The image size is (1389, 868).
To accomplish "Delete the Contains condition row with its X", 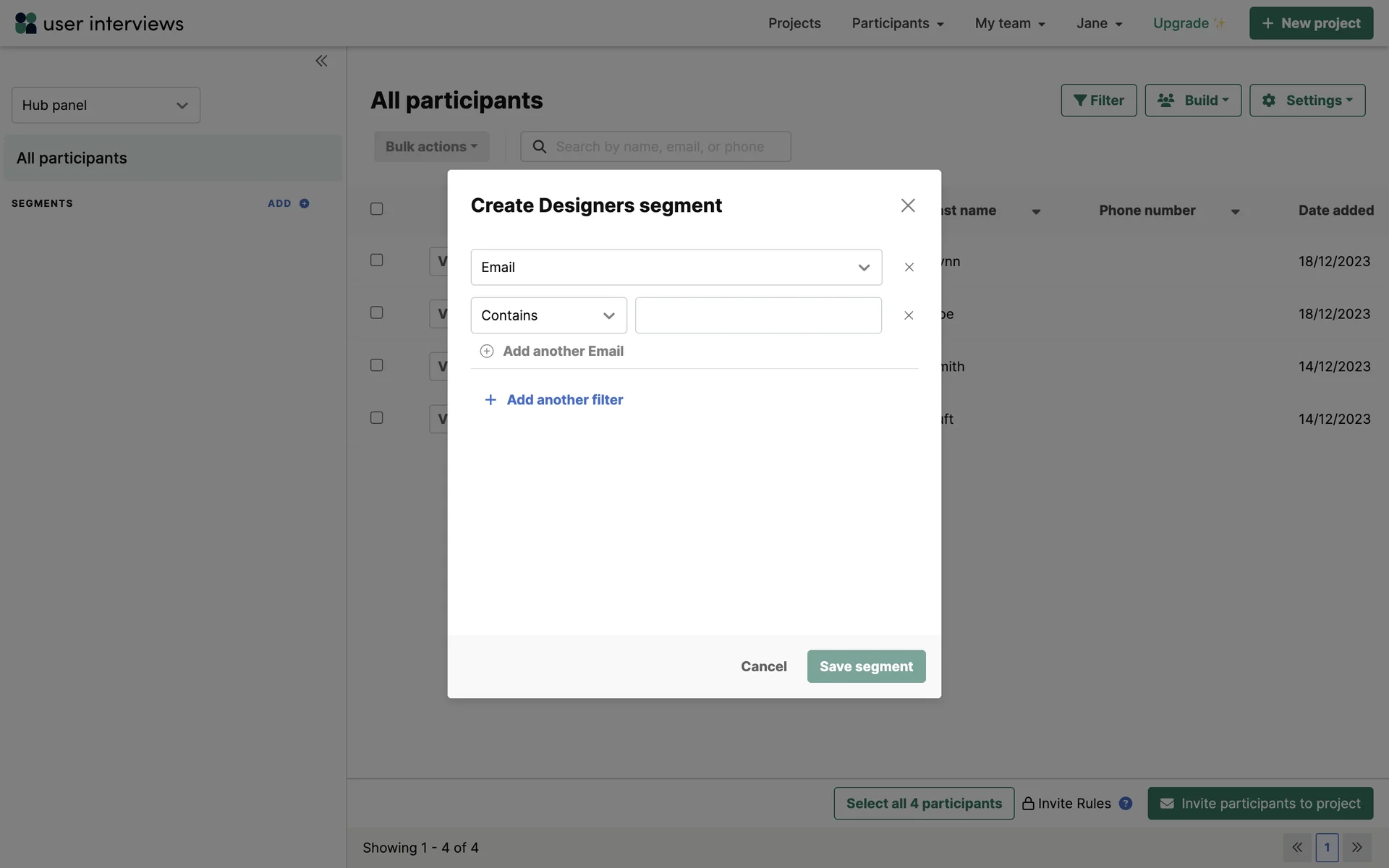I will [909, 315].
